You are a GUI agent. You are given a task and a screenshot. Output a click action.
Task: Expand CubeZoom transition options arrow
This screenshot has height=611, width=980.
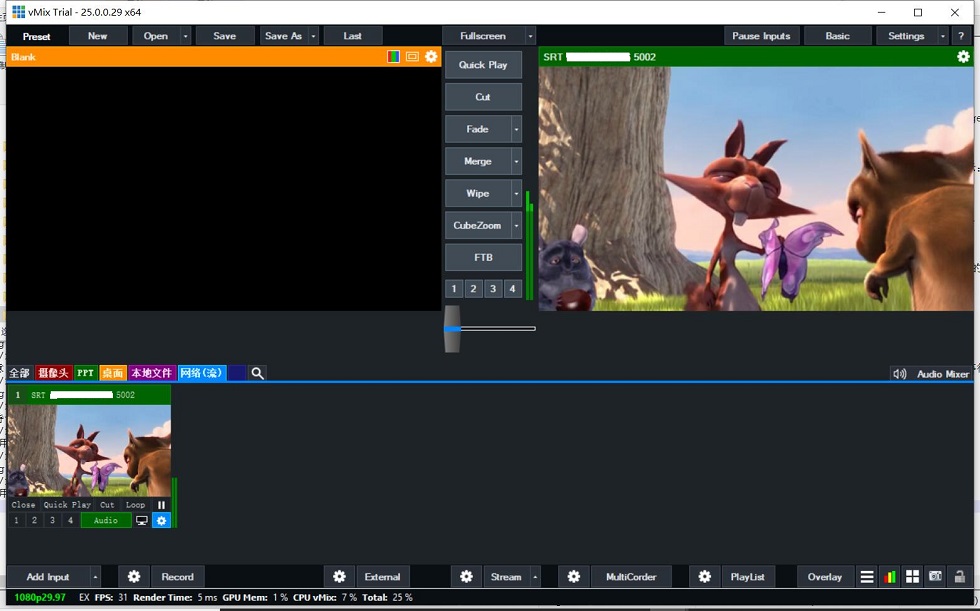click(x=516, y=226)
